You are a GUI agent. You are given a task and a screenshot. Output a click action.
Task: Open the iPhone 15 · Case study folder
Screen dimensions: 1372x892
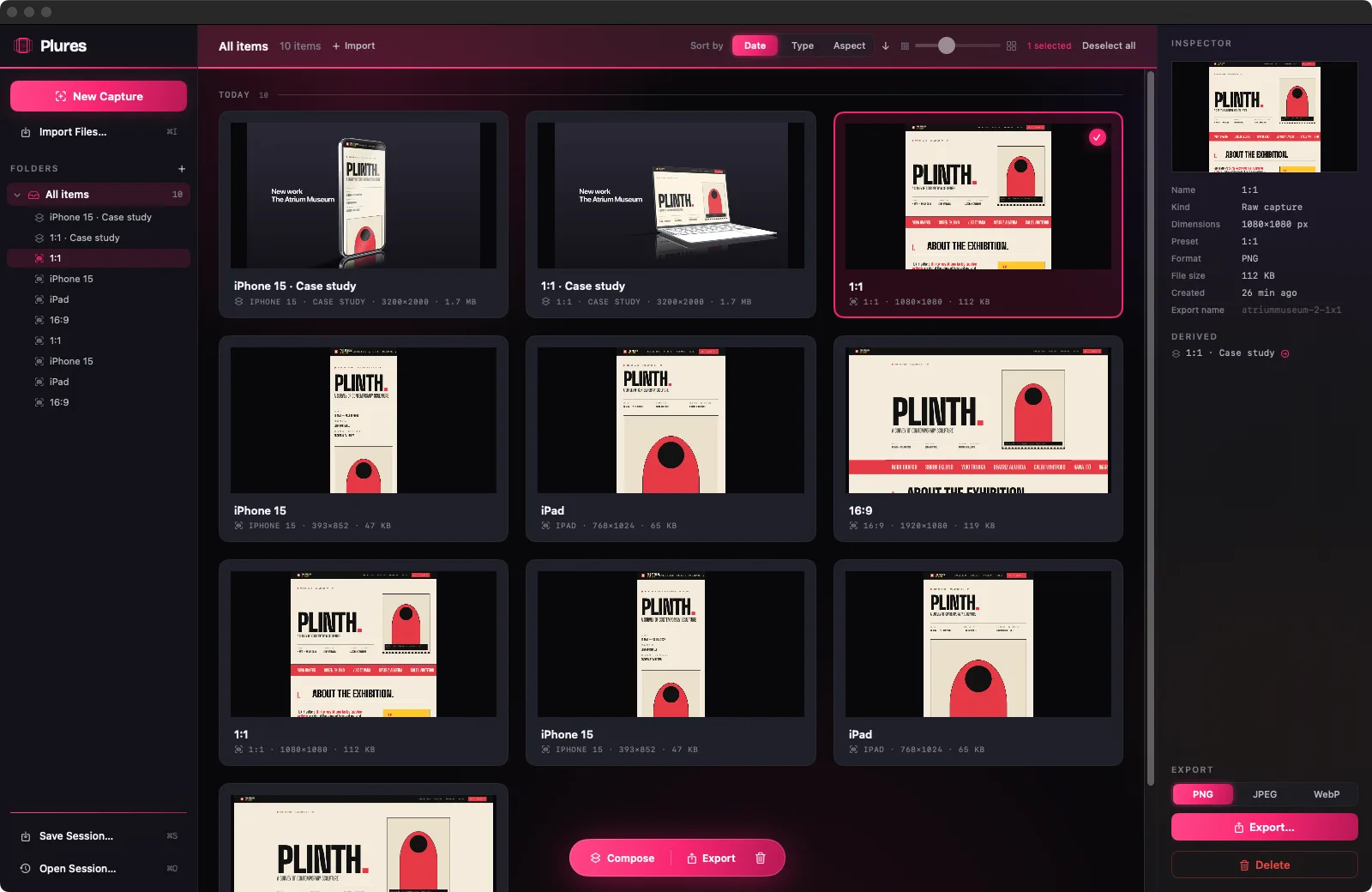coord(99,218)
